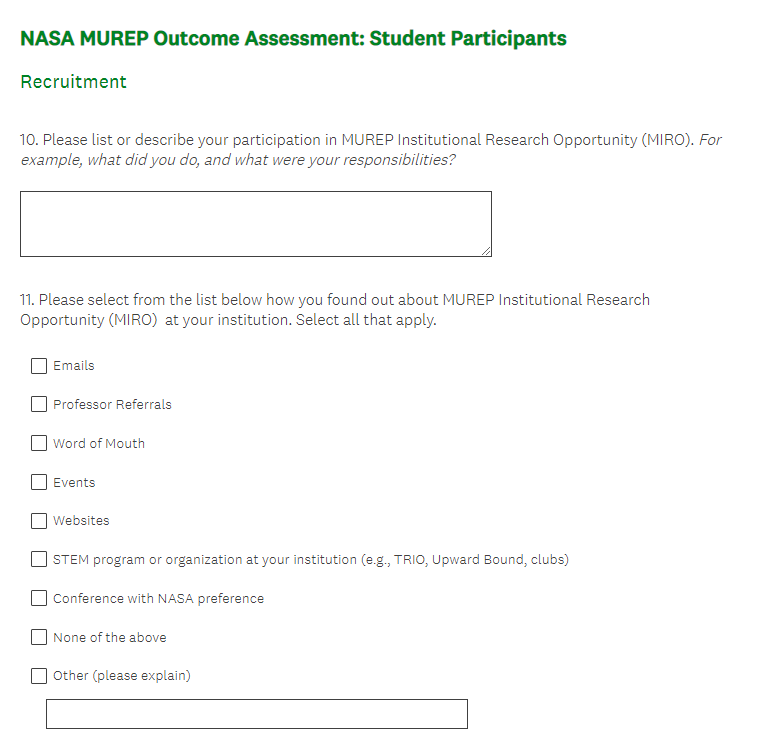Toggle the Conference with NASA preference checkbox
Screen dimensions: 771x754
pos(39,598)
